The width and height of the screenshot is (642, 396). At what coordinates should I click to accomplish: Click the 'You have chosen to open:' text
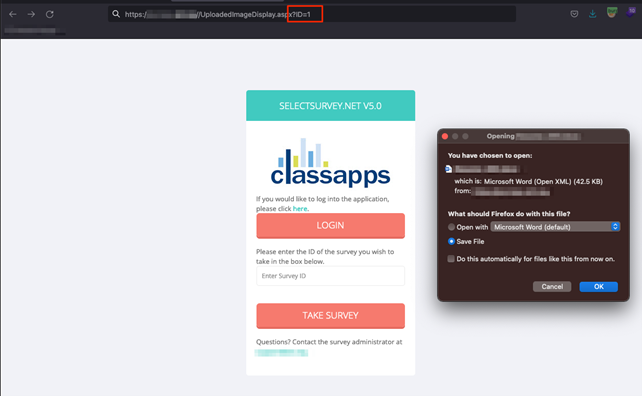coord(490,156)
